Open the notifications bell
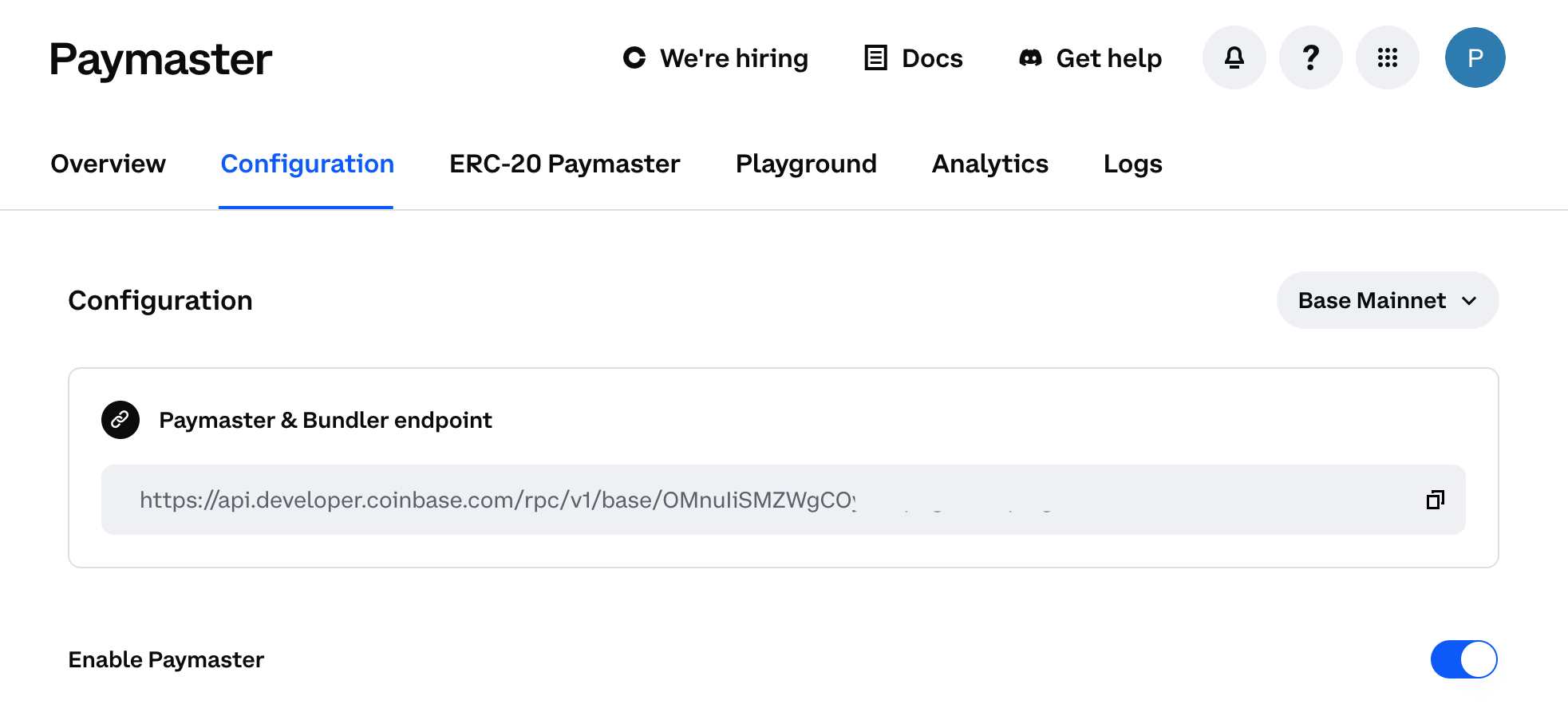This screenshot has height=716, width=1568. [1234, 57]
